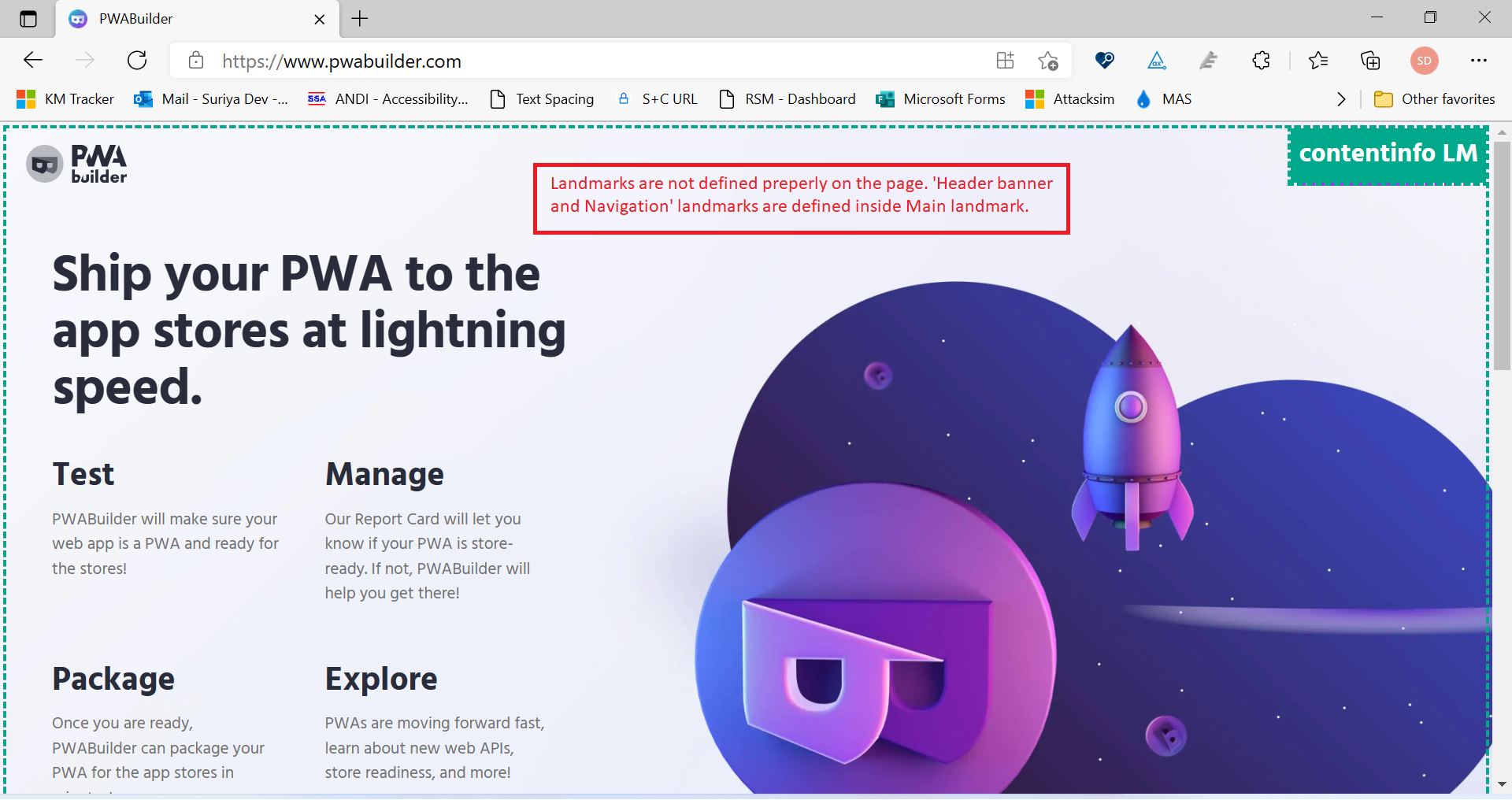Open the Microsoft Forms favorite
Screen dimensions: 1512x800
pos(941,99)
